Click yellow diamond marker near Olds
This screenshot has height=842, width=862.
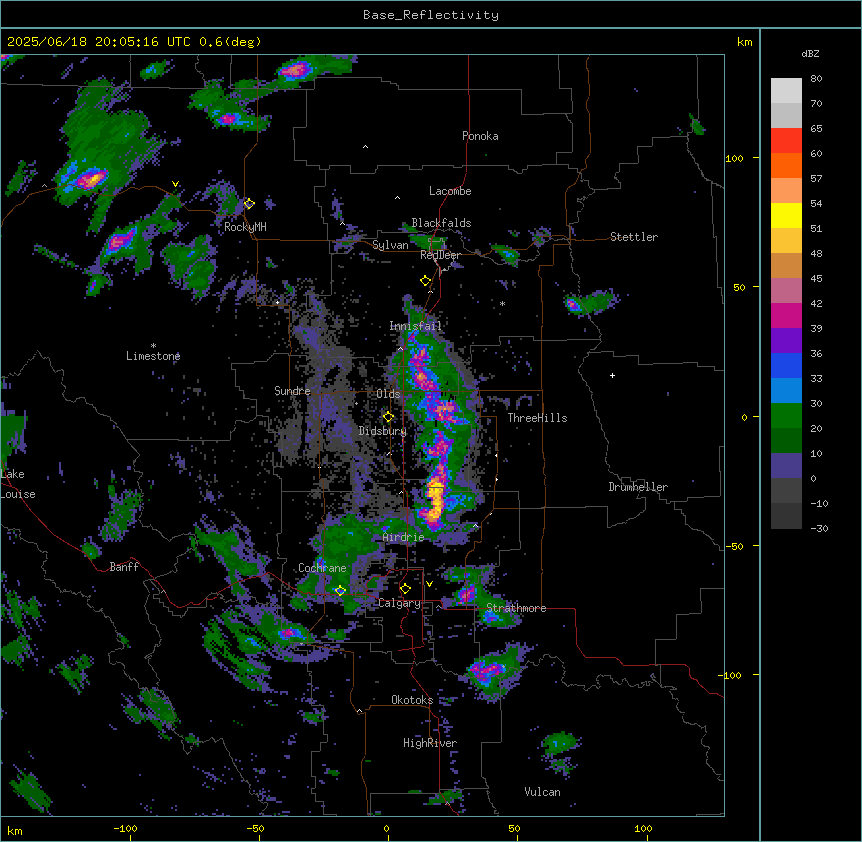tap(388, 417)
